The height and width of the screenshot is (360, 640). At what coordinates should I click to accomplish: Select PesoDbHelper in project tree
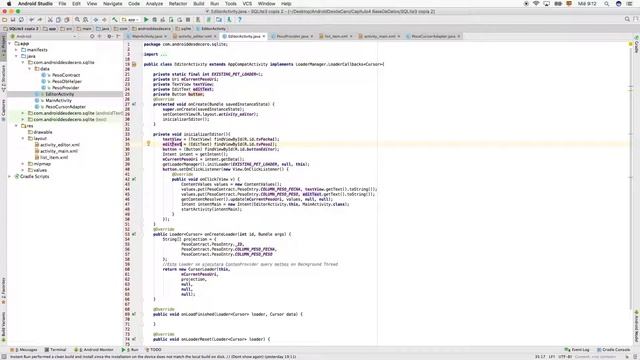coord(67,81)
